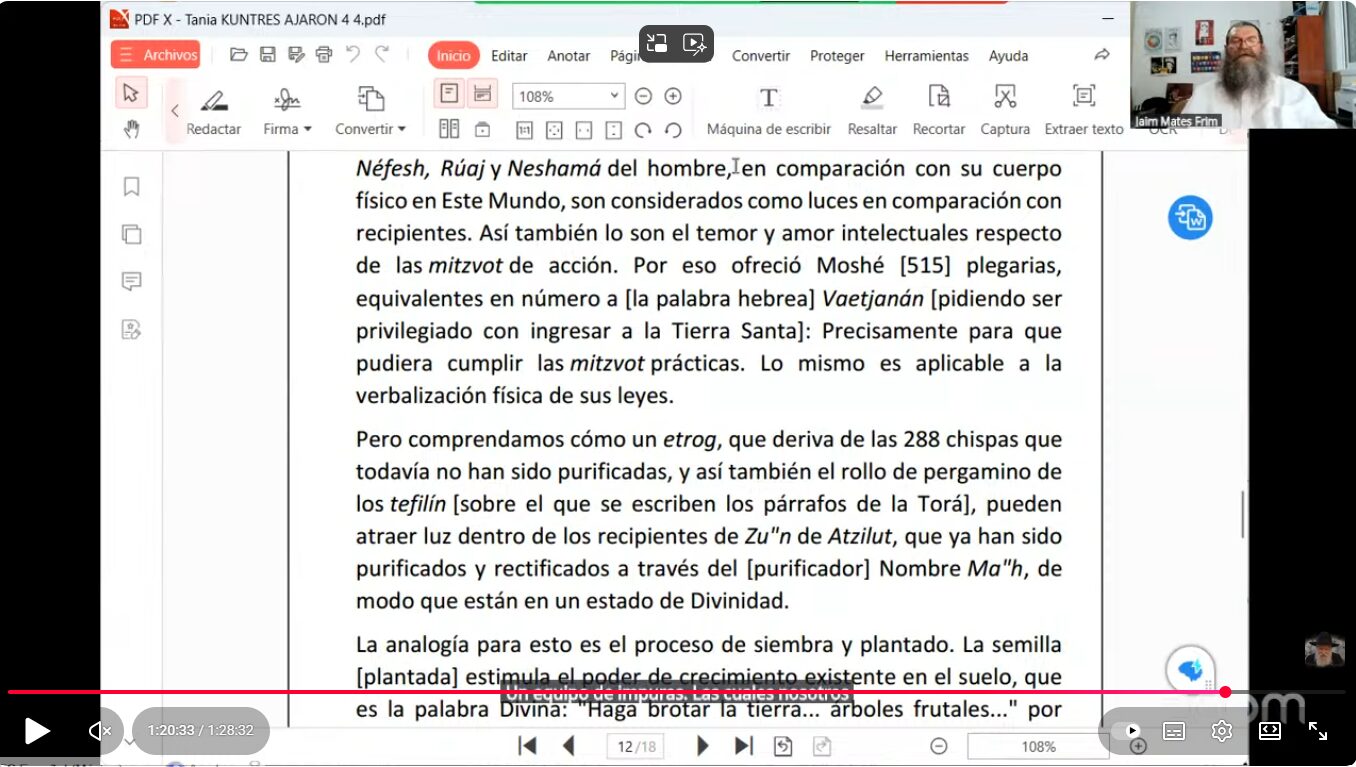Expand the Convertir toolbar dropdown

tap(370, 129)
